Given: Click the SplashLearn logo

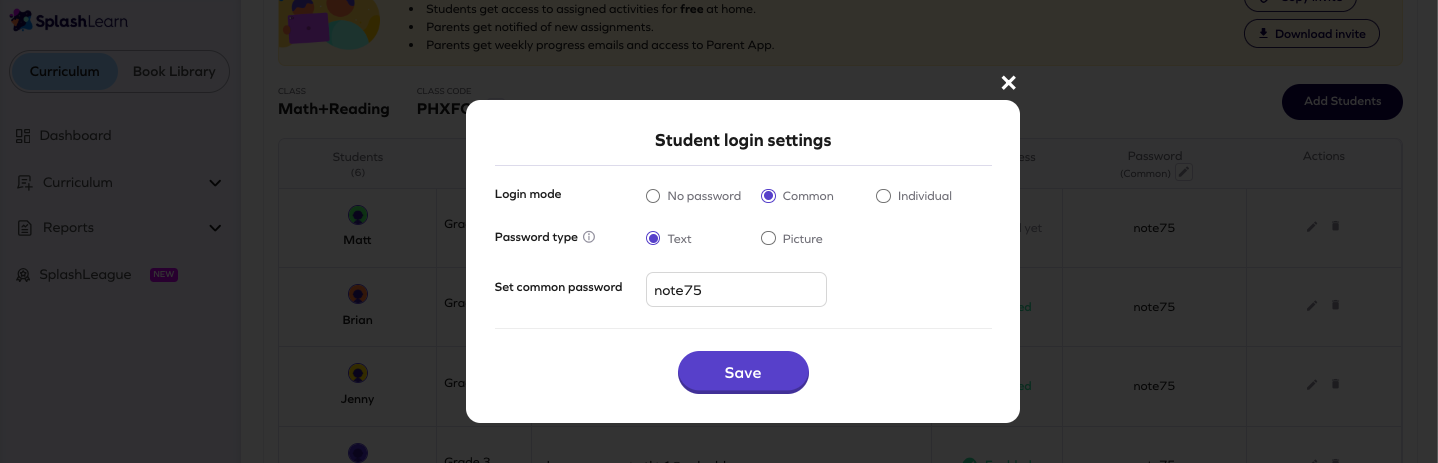Looking at the screenshot, I should point(68,21).
